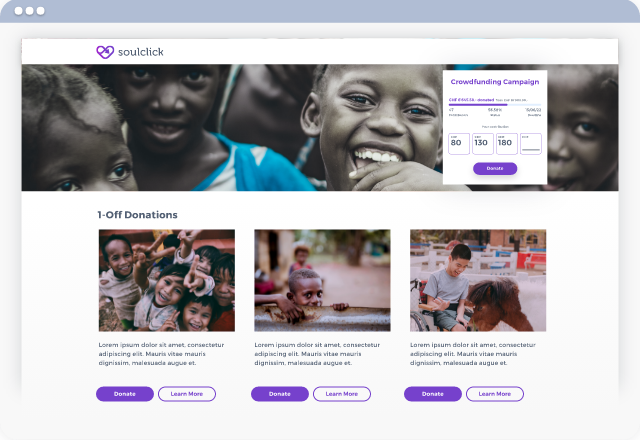Open the group of children thumbnail
The image size is (640, 440).
[x=167, y=280]
